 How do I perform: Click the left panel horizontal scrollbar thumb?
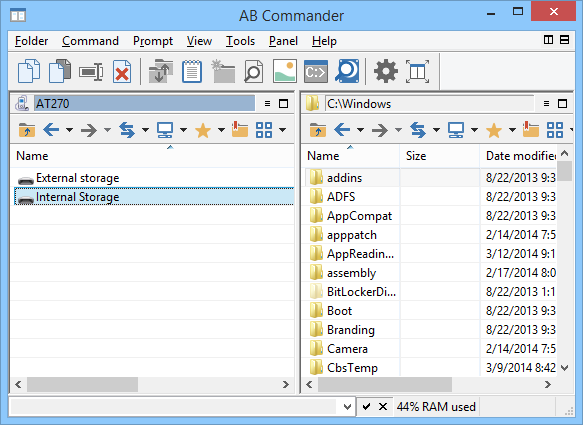point(82,384)
